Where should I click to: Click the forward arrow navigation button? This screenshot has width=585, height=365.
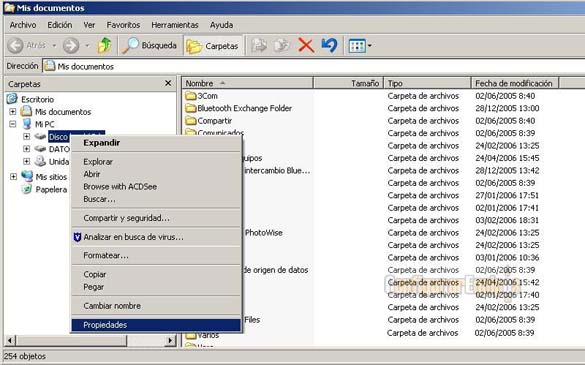71,46
